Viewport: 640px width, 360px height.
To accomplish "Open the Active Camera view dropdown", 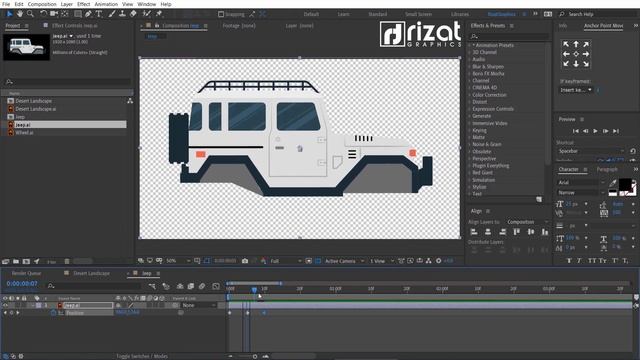I will 344,261.
